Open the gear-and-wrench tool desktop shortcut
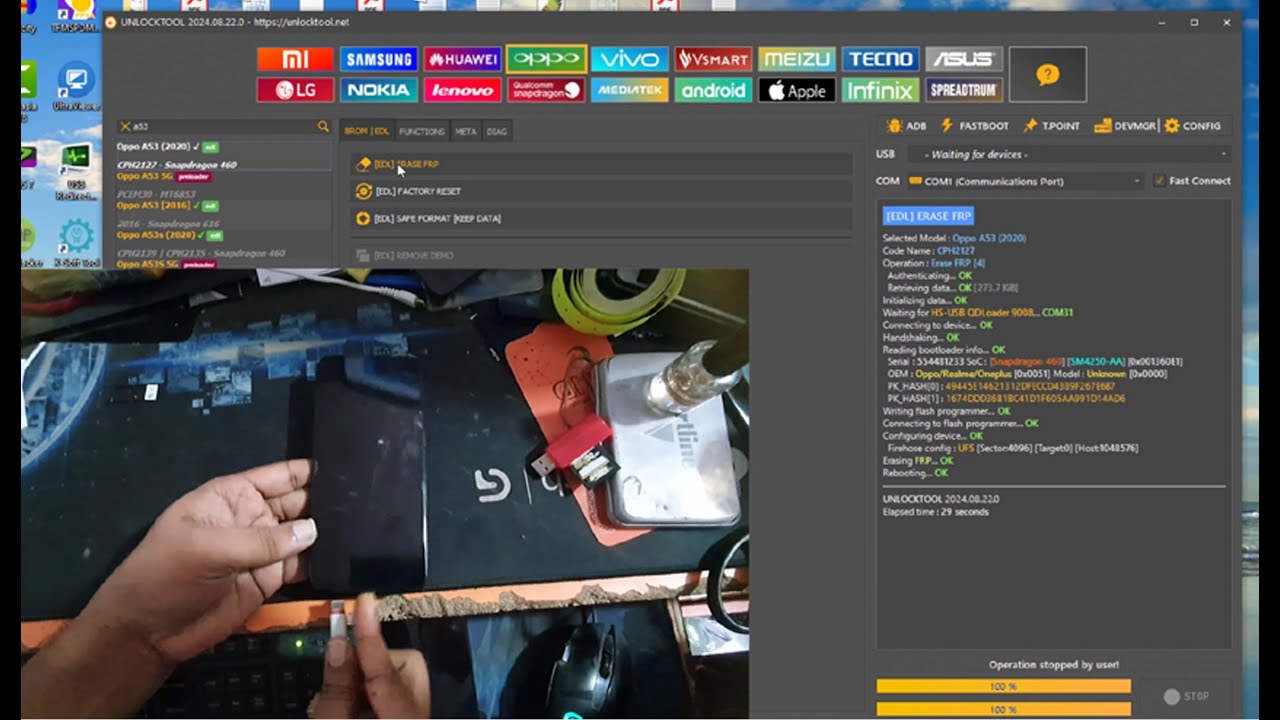Screen dimensions: 1280x720 (x=76, y=243)
